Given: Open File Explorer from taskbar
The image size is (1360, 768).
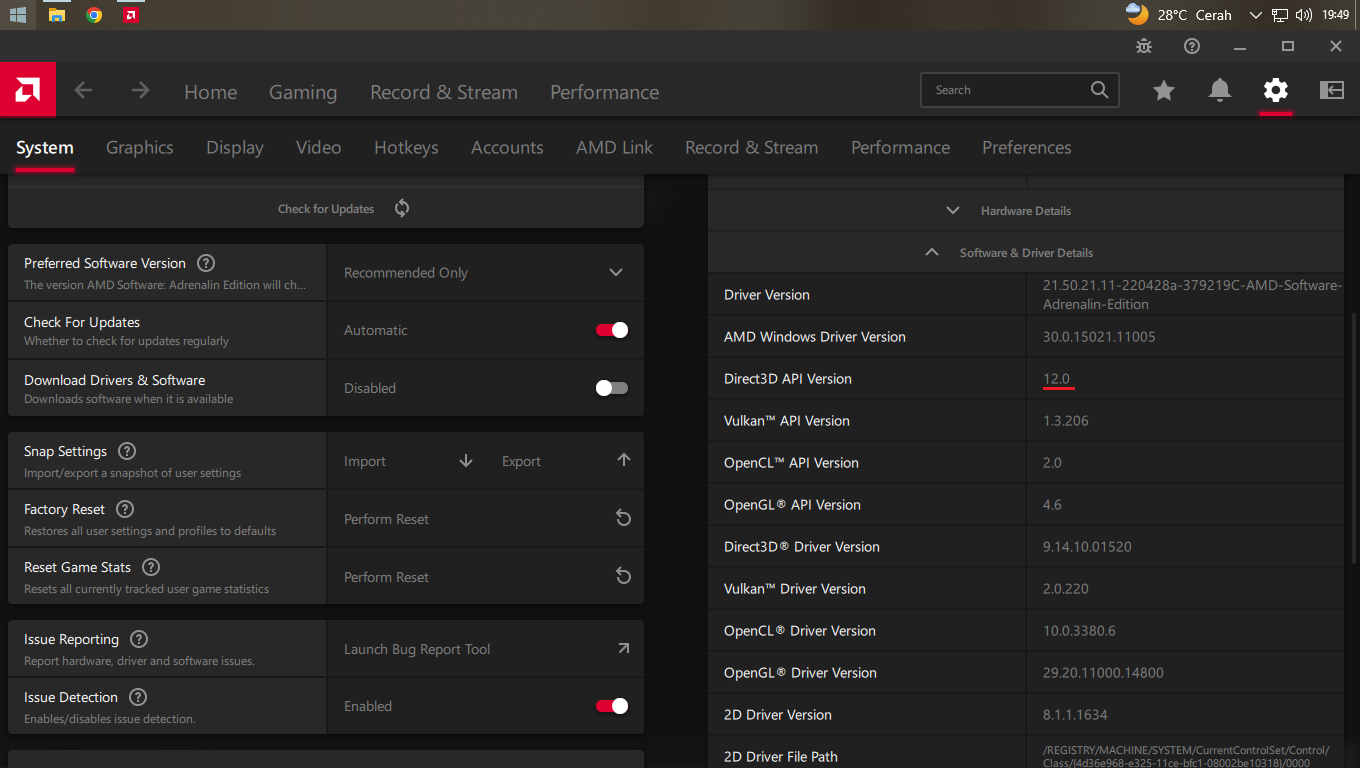Looking at the screenshot, I should [x=57, y=15].
